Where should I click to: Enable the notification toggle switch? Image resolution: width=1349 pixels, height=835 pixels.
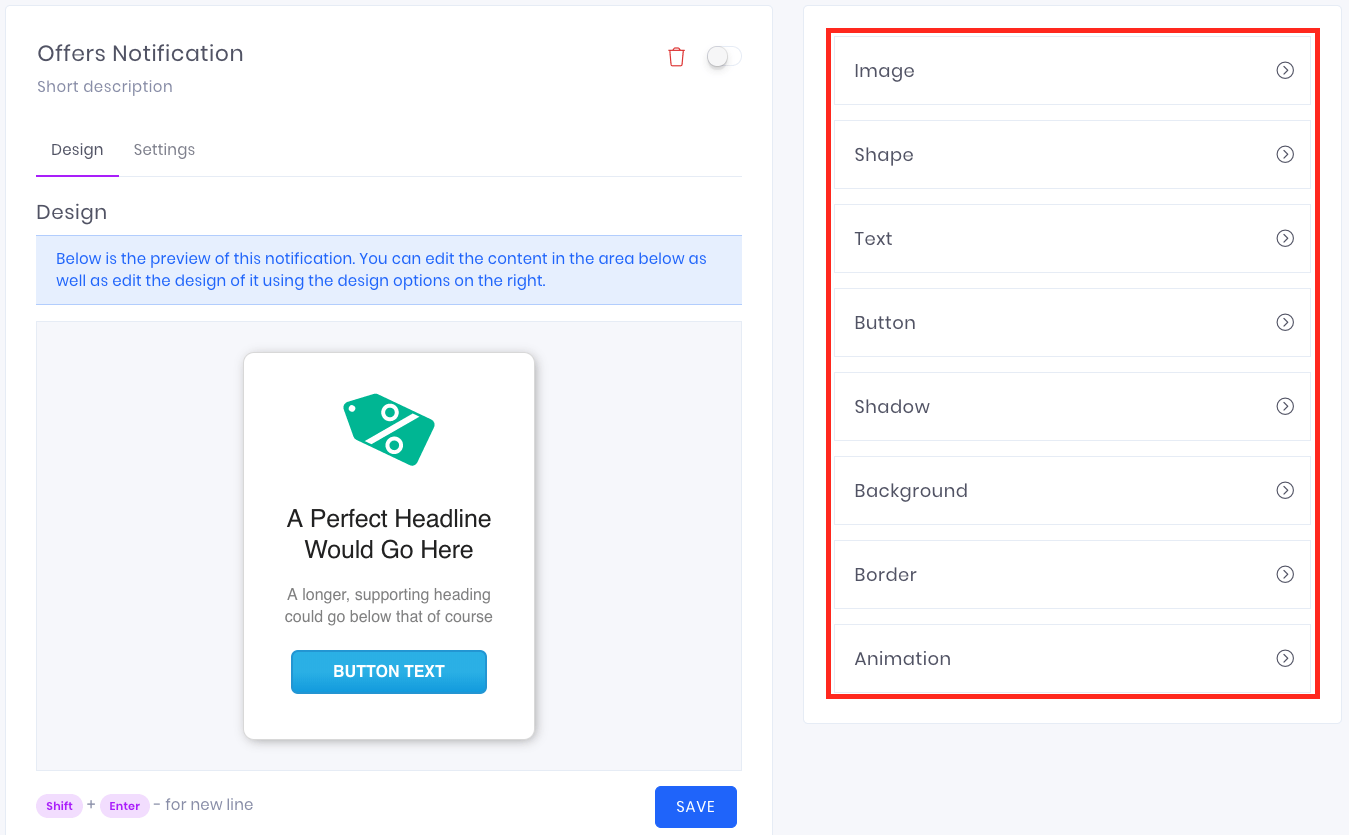pos(723,56)
